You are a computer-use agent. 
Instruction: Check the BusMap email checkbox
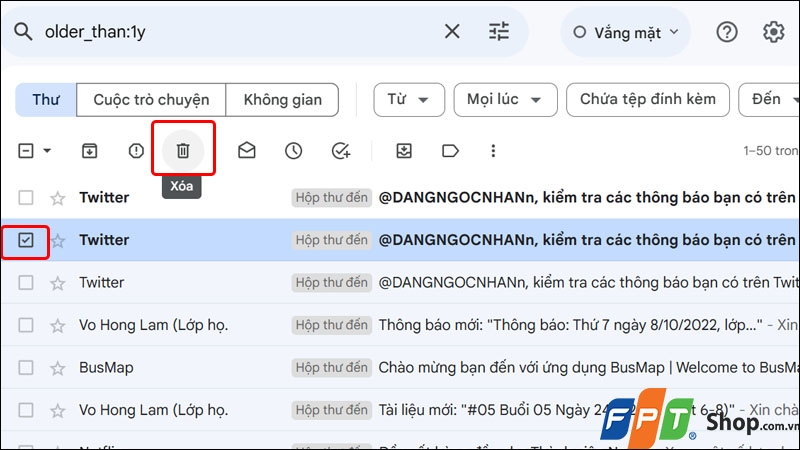pyautogui.click(x=26, y=367)
